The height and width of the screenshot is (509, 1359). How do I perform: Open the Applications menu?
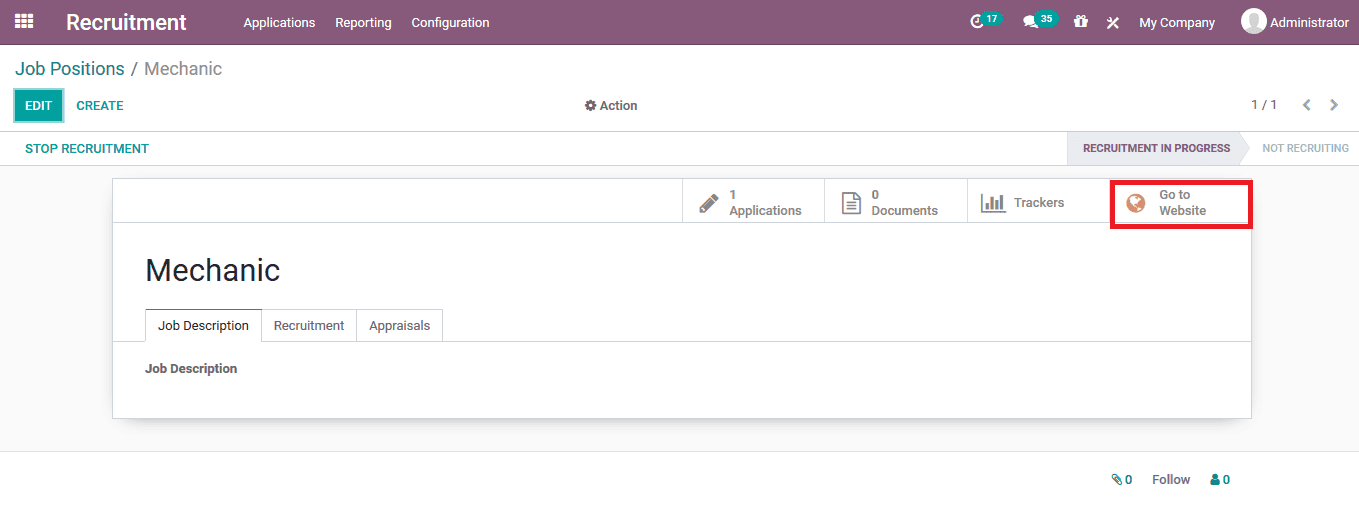(279, 22)
